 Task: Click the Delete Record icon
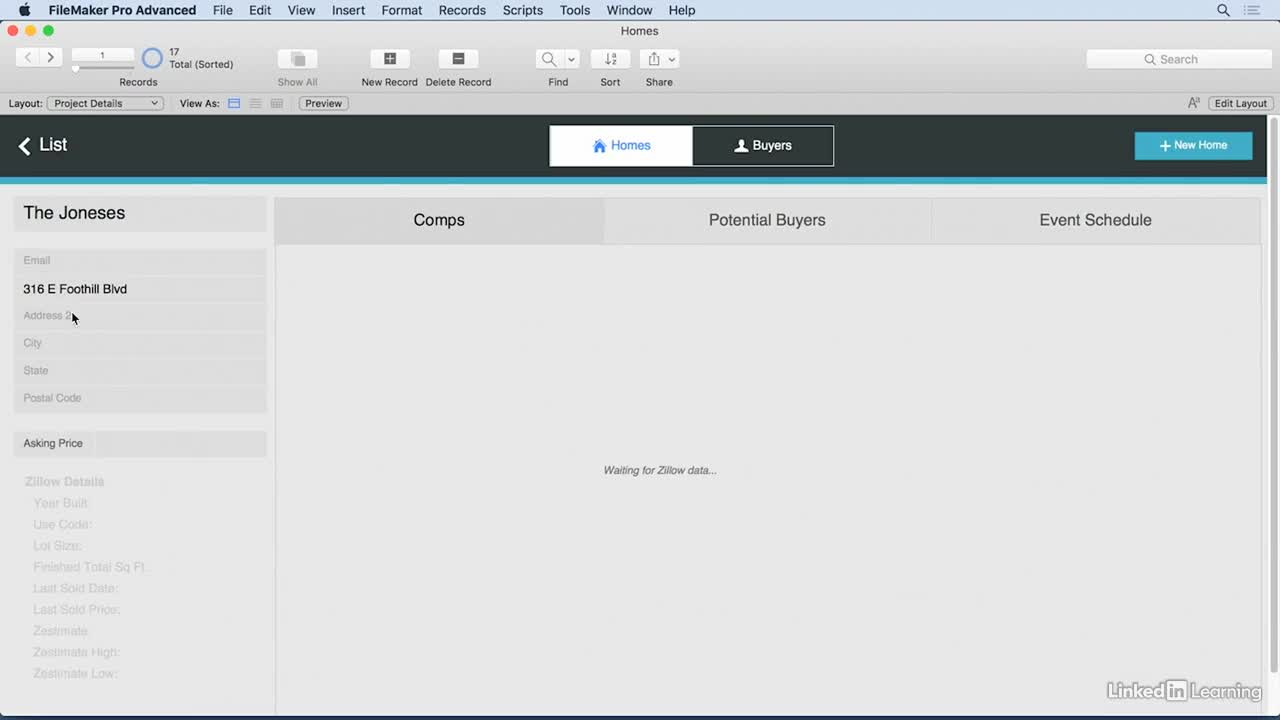pos(458,59)
